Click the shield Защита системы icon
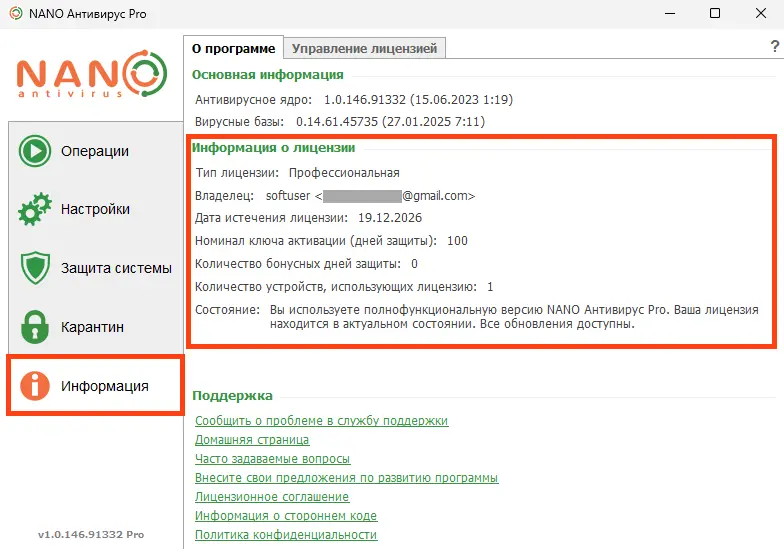This screenshot has height=549, width=784. pos(35,268)
